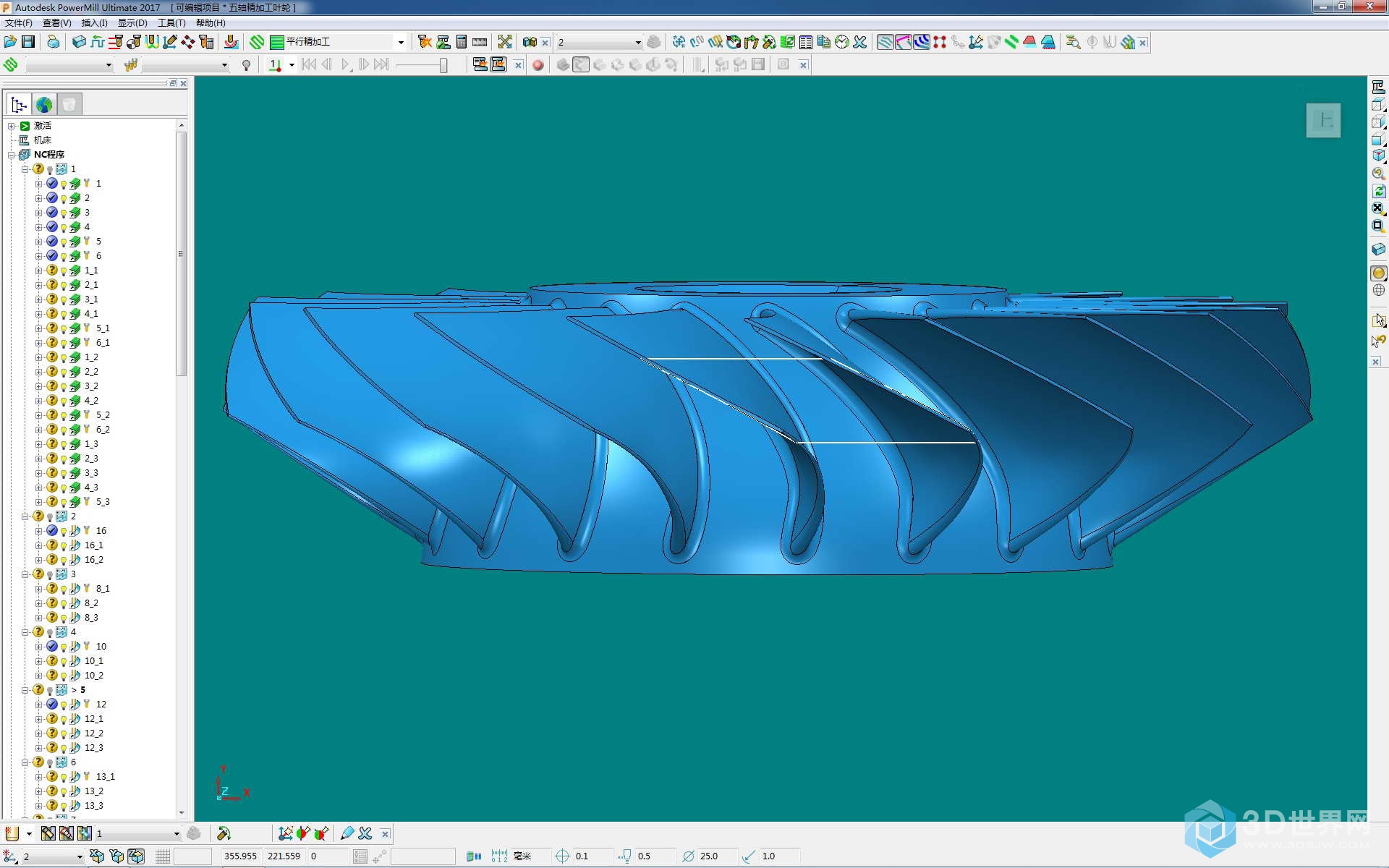Click play simulation button
The width and height of the screenshot is (1389, 868).
tap(345, 65)
